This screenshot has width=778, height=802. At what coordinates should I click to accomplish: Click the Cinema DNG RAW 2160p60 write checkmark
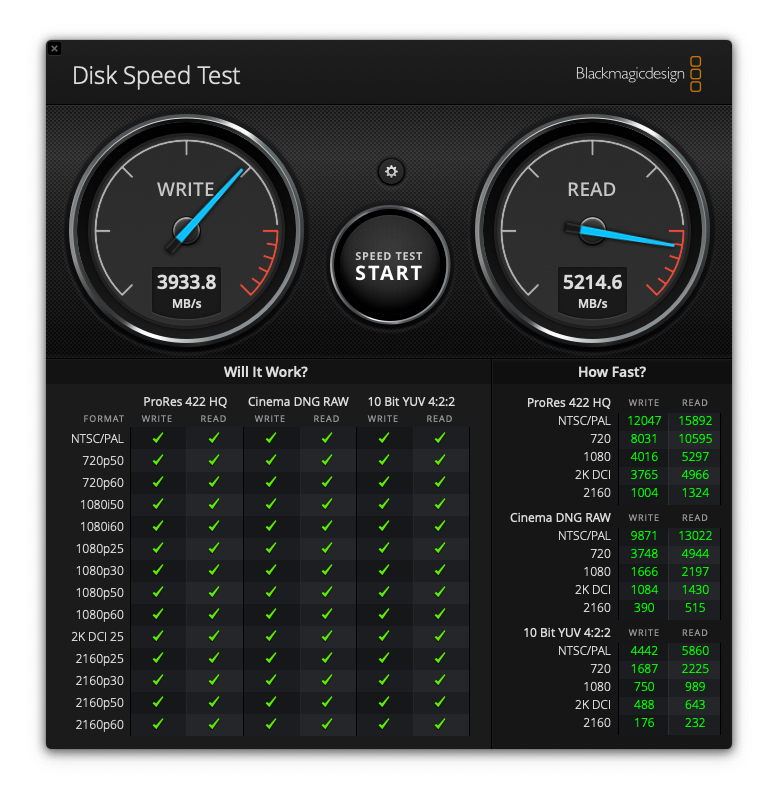point(271,724)
